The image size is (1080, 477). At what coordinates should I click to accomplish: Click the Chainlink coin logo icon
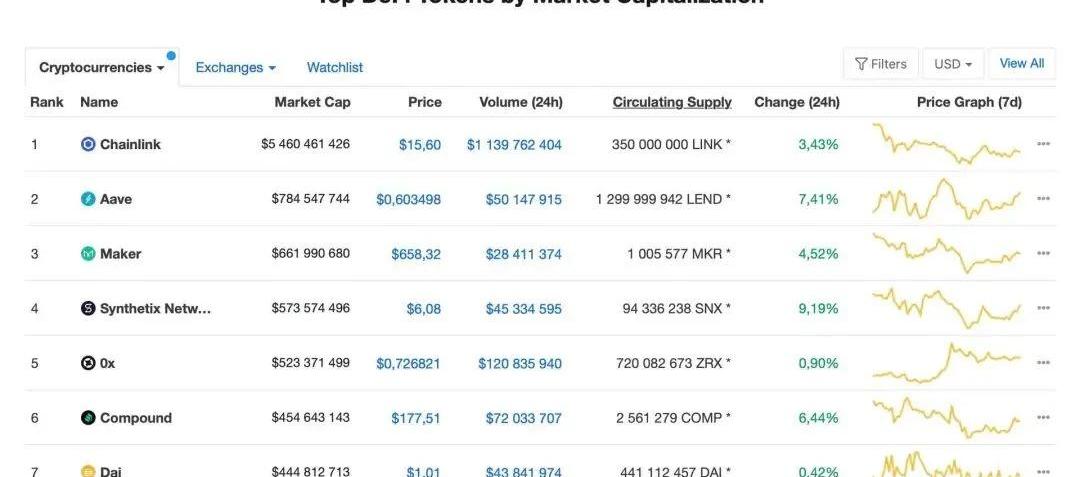[88, 145]
